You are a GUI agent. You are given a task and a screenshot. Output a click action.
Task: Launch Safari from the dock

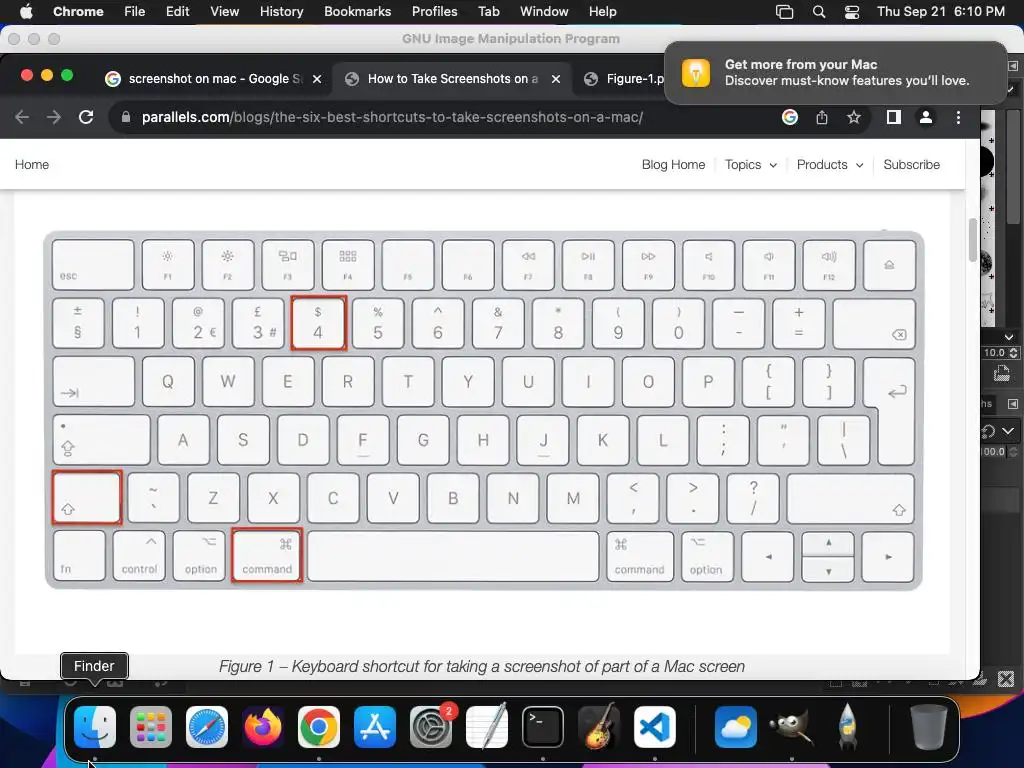coord(207,727)
